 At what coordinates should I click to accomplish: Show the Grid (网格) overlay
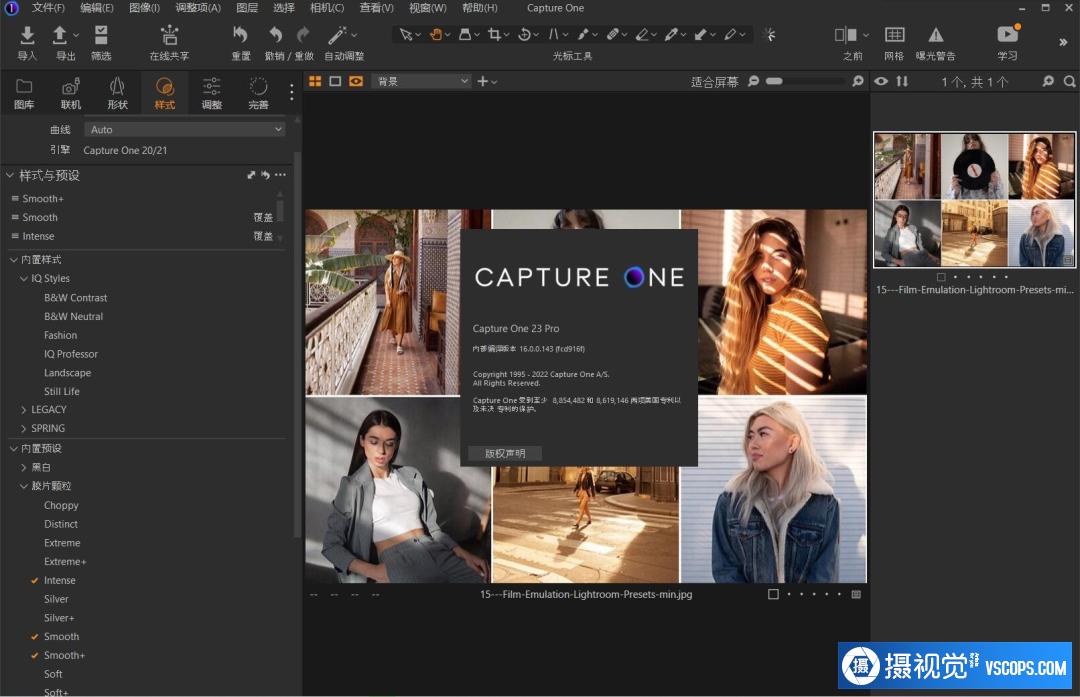click(894, 34)
